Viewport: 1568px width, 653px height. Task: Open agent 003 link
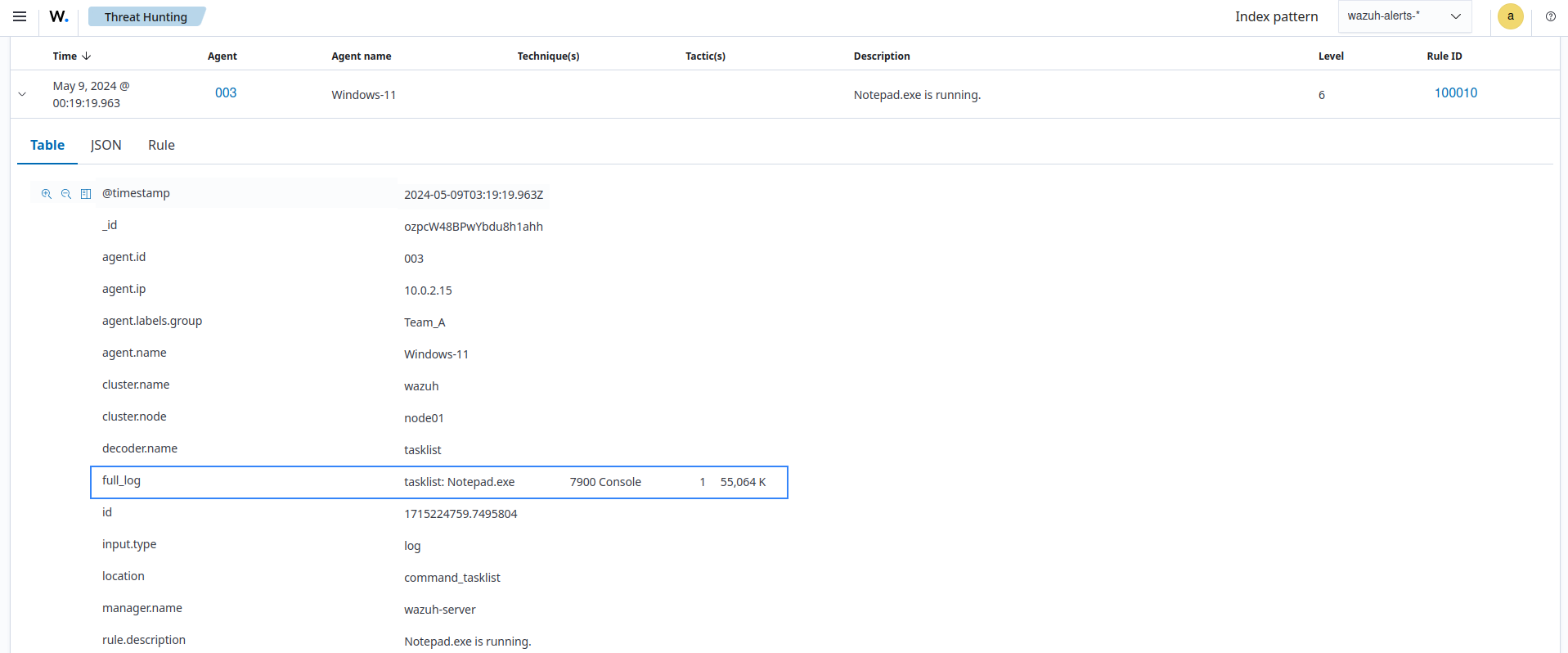tap(226, 93)
